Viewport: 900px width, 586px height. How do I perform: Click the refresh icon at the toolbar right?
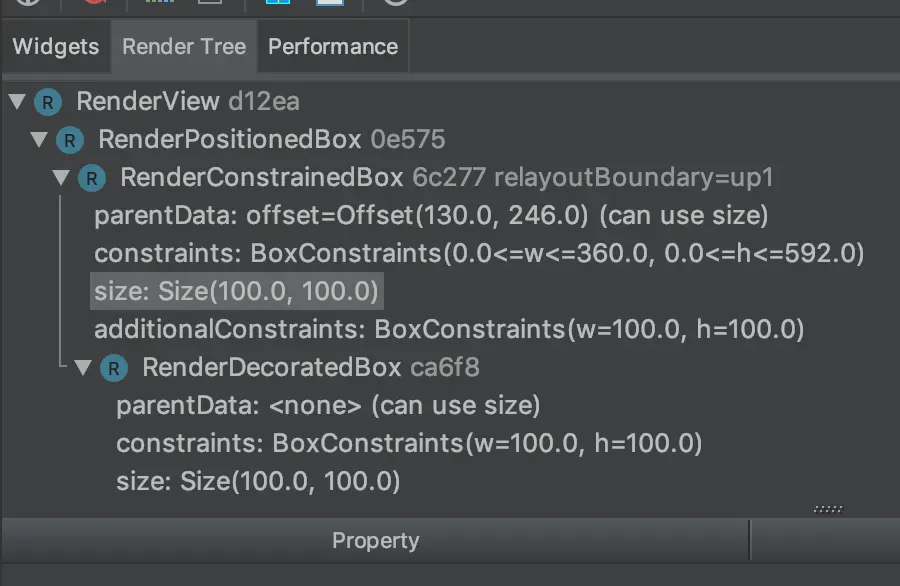[393, 5]
